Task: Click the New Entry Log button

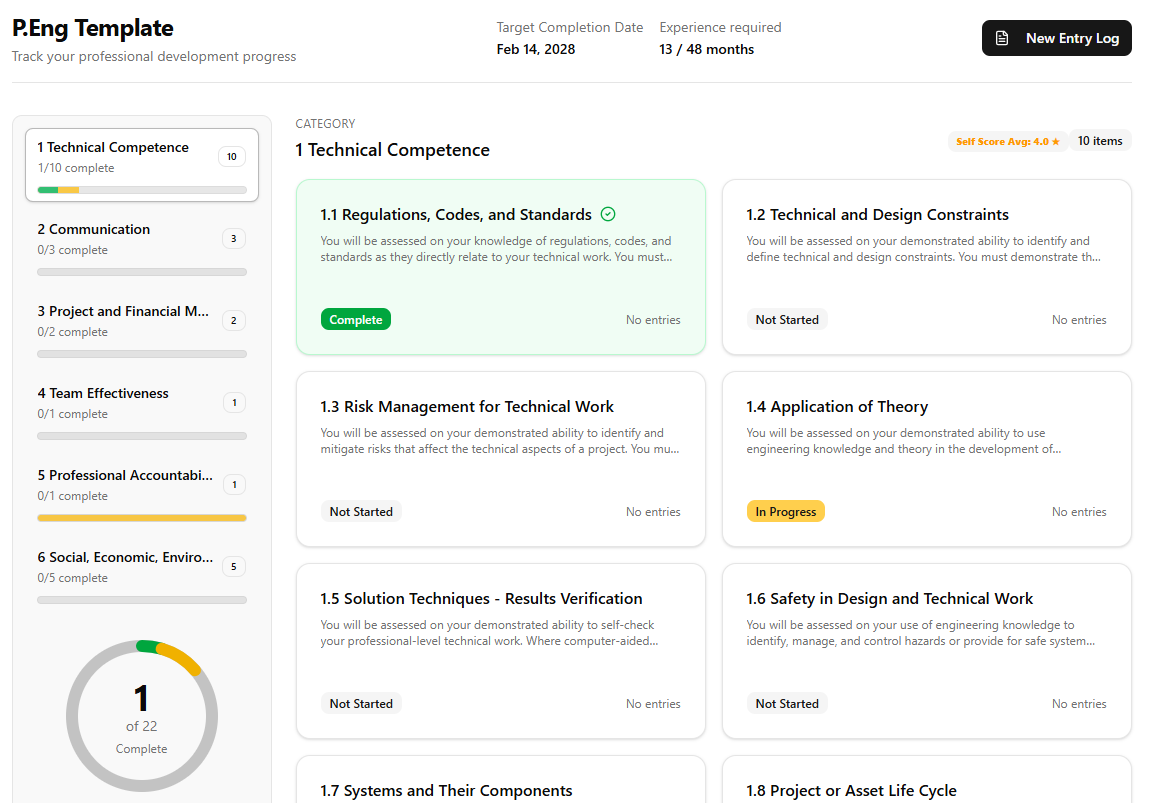Action: click(x=1056, y=37)
